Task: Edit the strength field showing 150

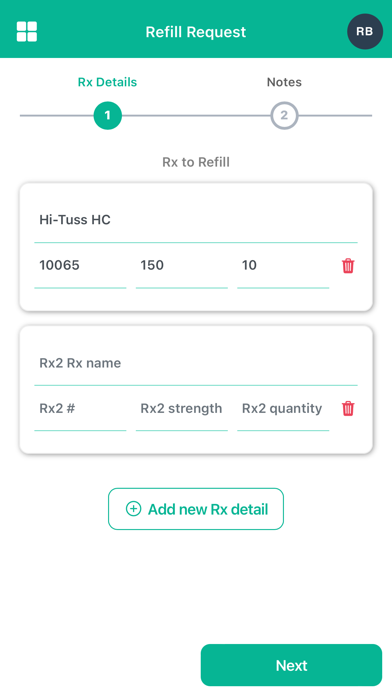Action: pyautogui.click(x=182, y=266)
